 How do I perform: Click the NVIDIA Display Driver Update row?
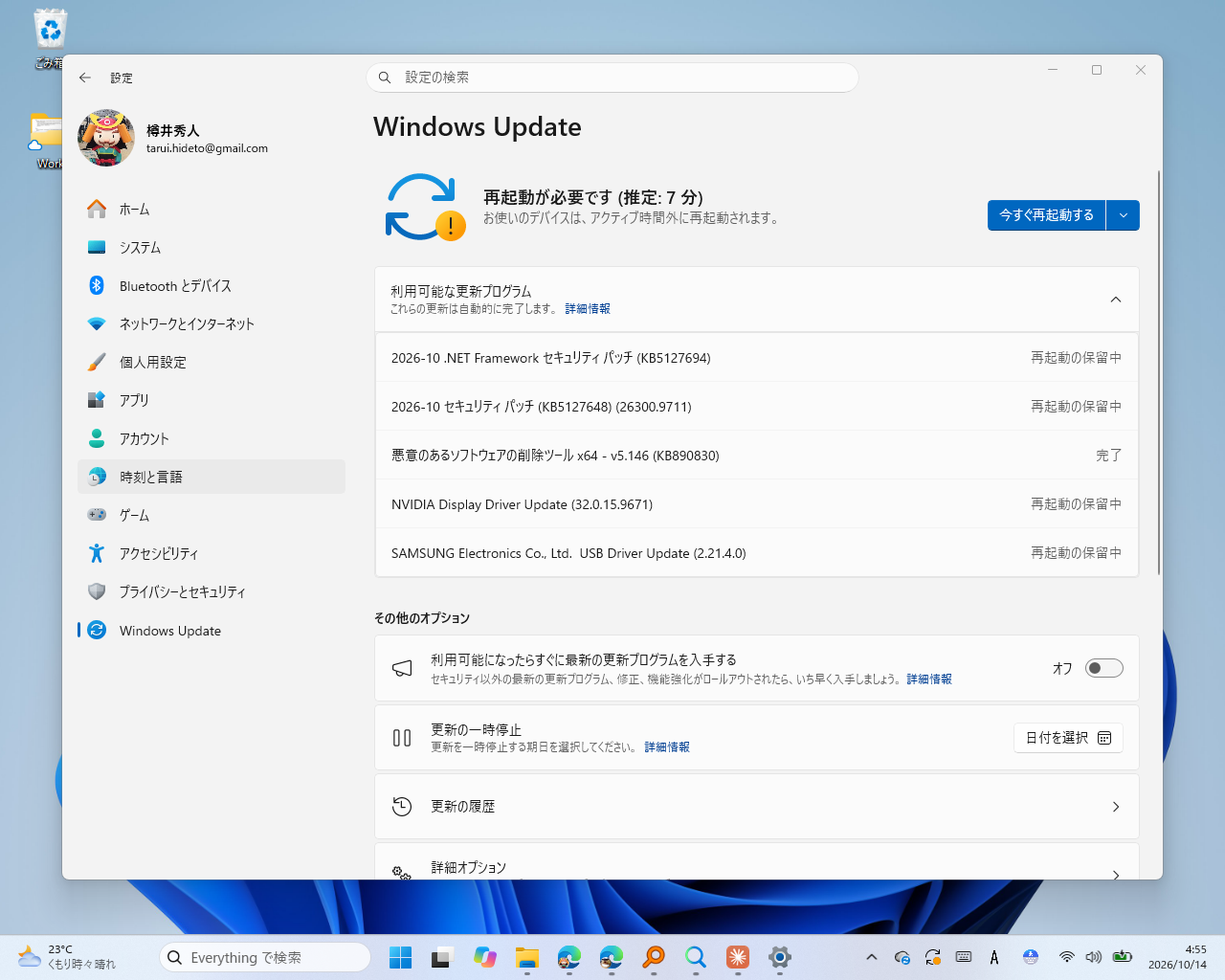point(757,504)
